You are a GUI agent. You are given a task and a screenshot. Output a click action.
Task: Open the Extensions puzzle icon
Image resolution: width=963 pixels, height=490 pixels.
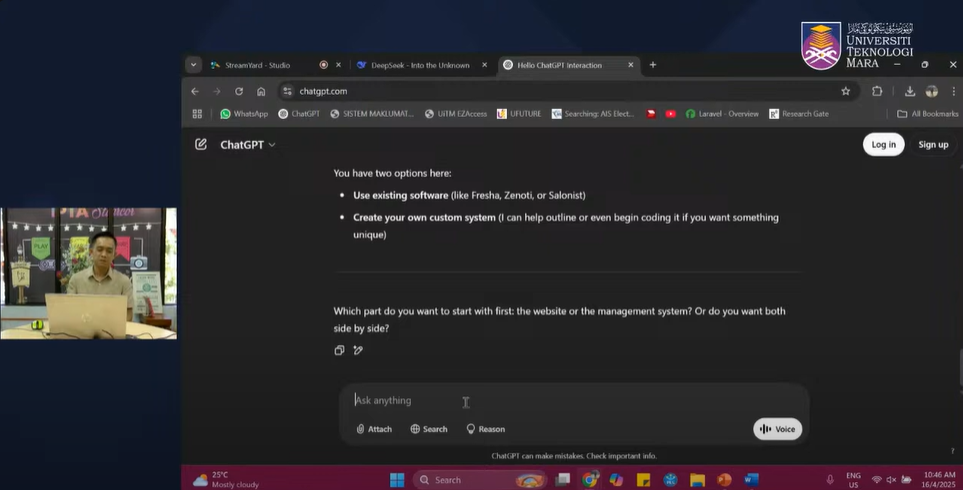[877, 91]
